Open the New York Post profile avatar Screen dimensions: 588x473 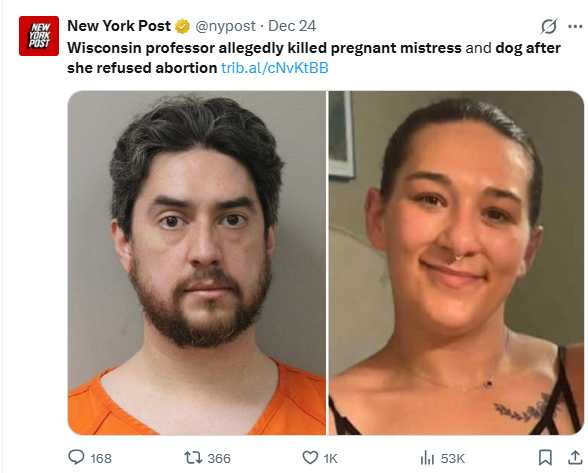pyautogui.click(x=39, y=36)
